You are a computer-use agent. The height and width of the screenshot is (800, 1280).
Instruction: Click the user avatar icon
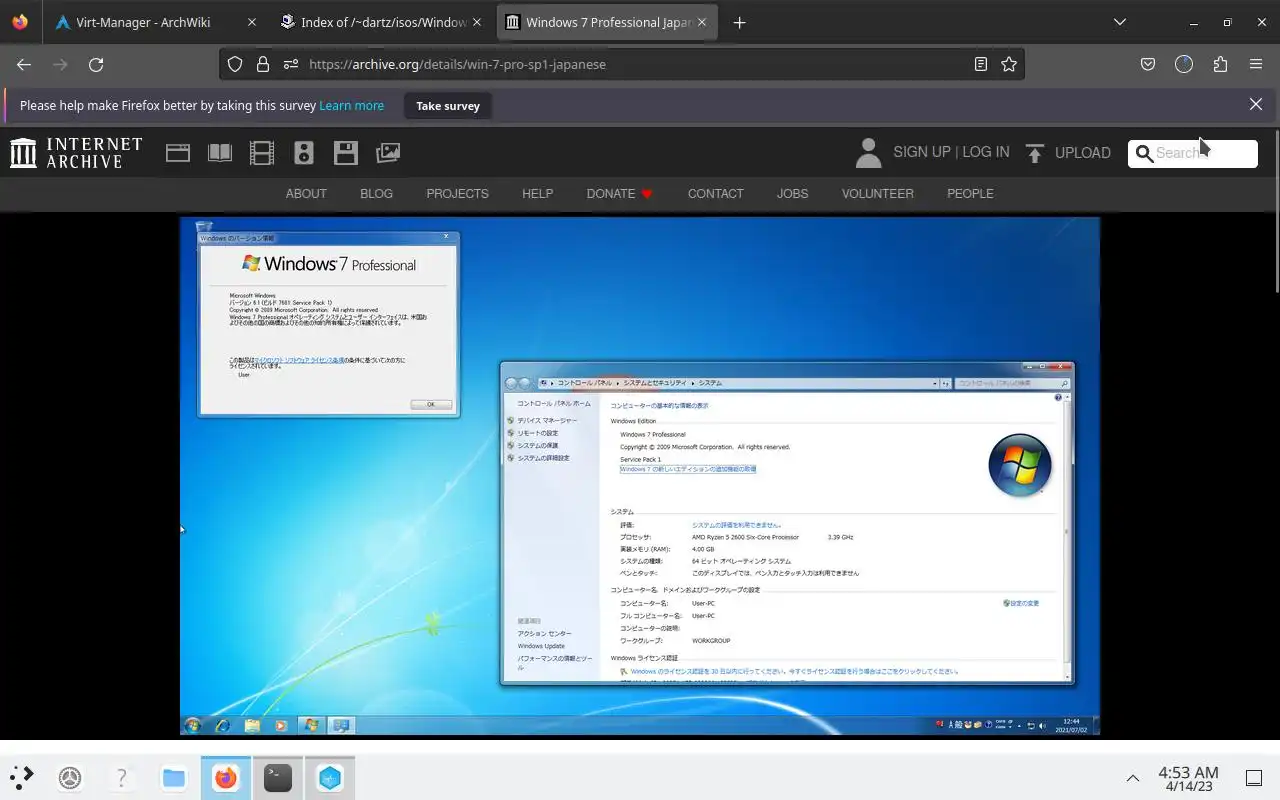point(868,152)
